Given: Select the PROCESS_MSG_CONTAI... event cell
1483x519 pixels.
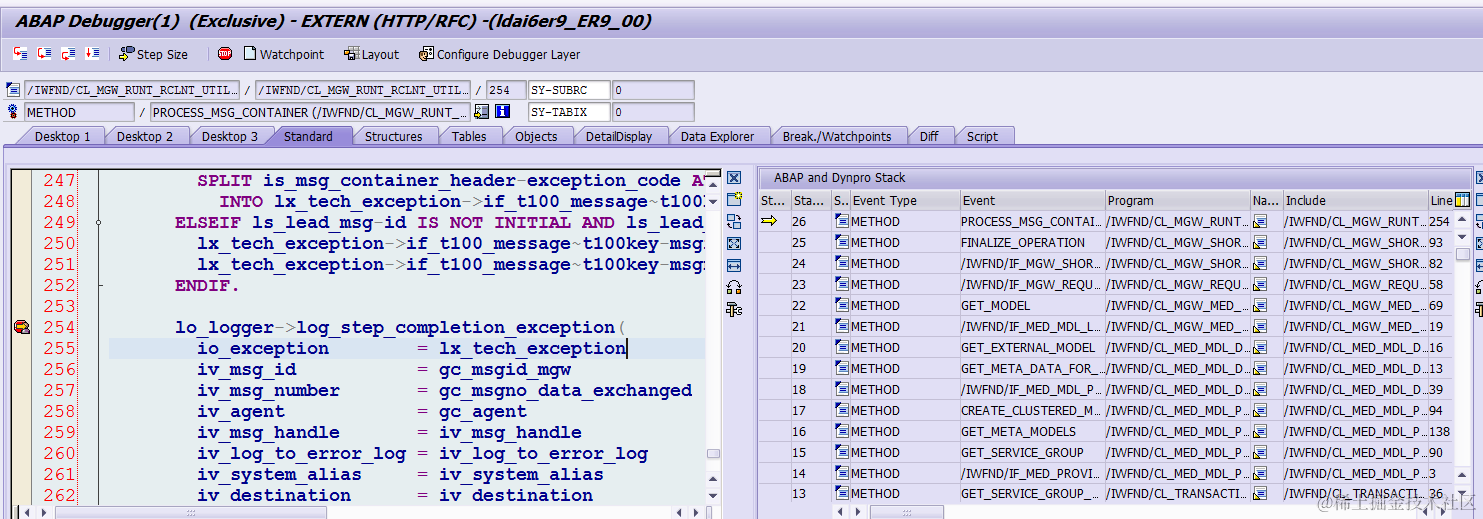Looking at the screenshot, I should point(1031,222).
